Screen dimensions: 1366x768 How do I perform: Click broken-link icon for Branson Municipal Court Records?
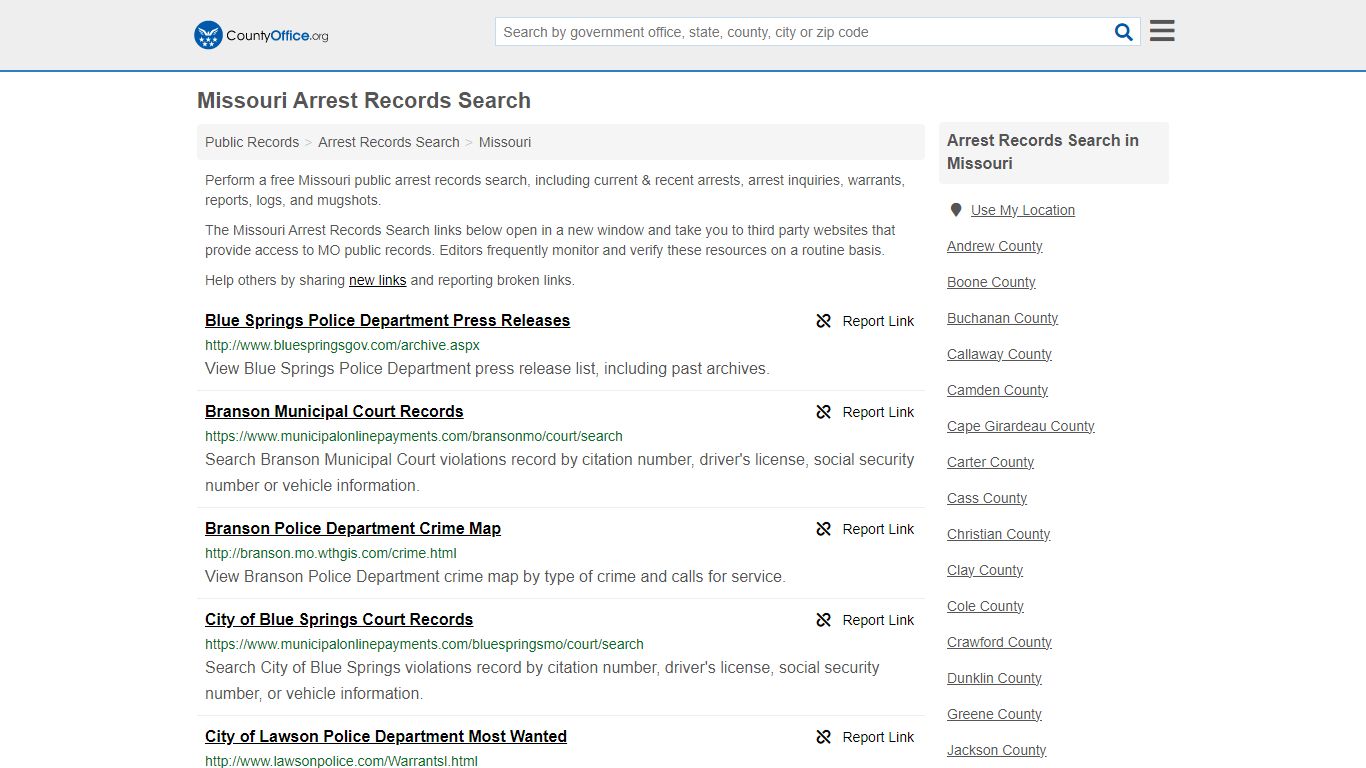[824, 412]
